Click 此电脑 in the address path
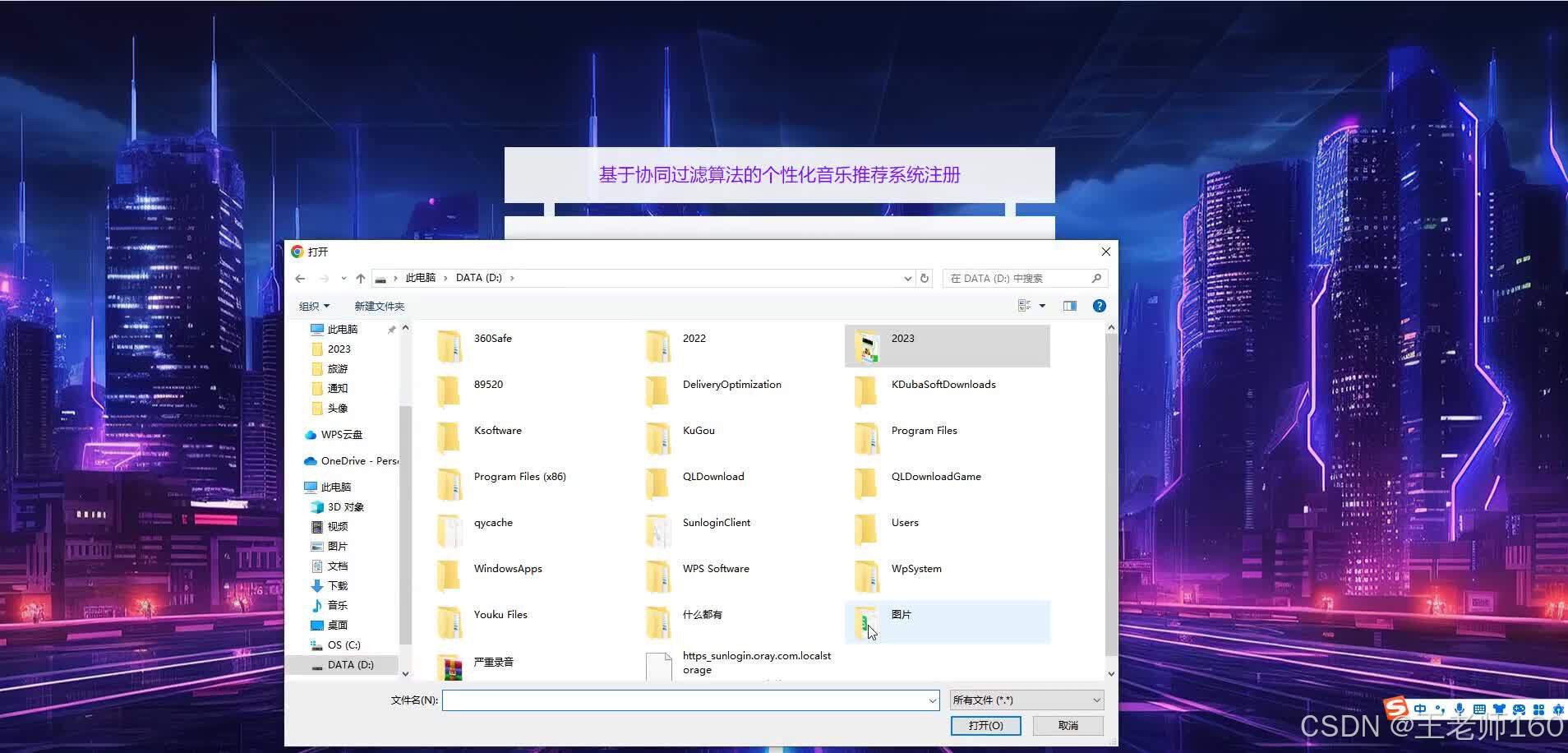This screenshot has height=753, width=1568. [420, 278]
